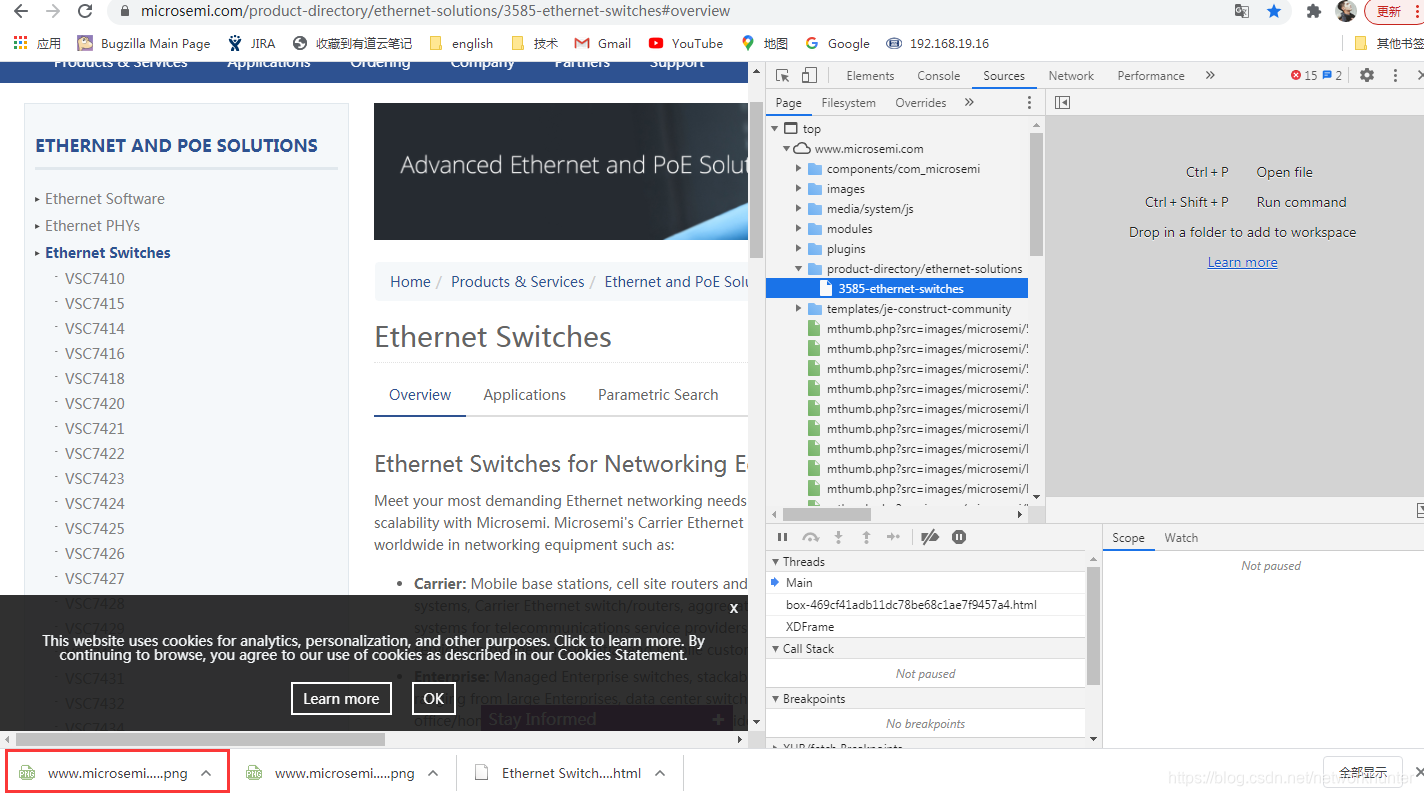Expand templates/je-construct-community folder
1424x796 pixels.
(799, 309)
